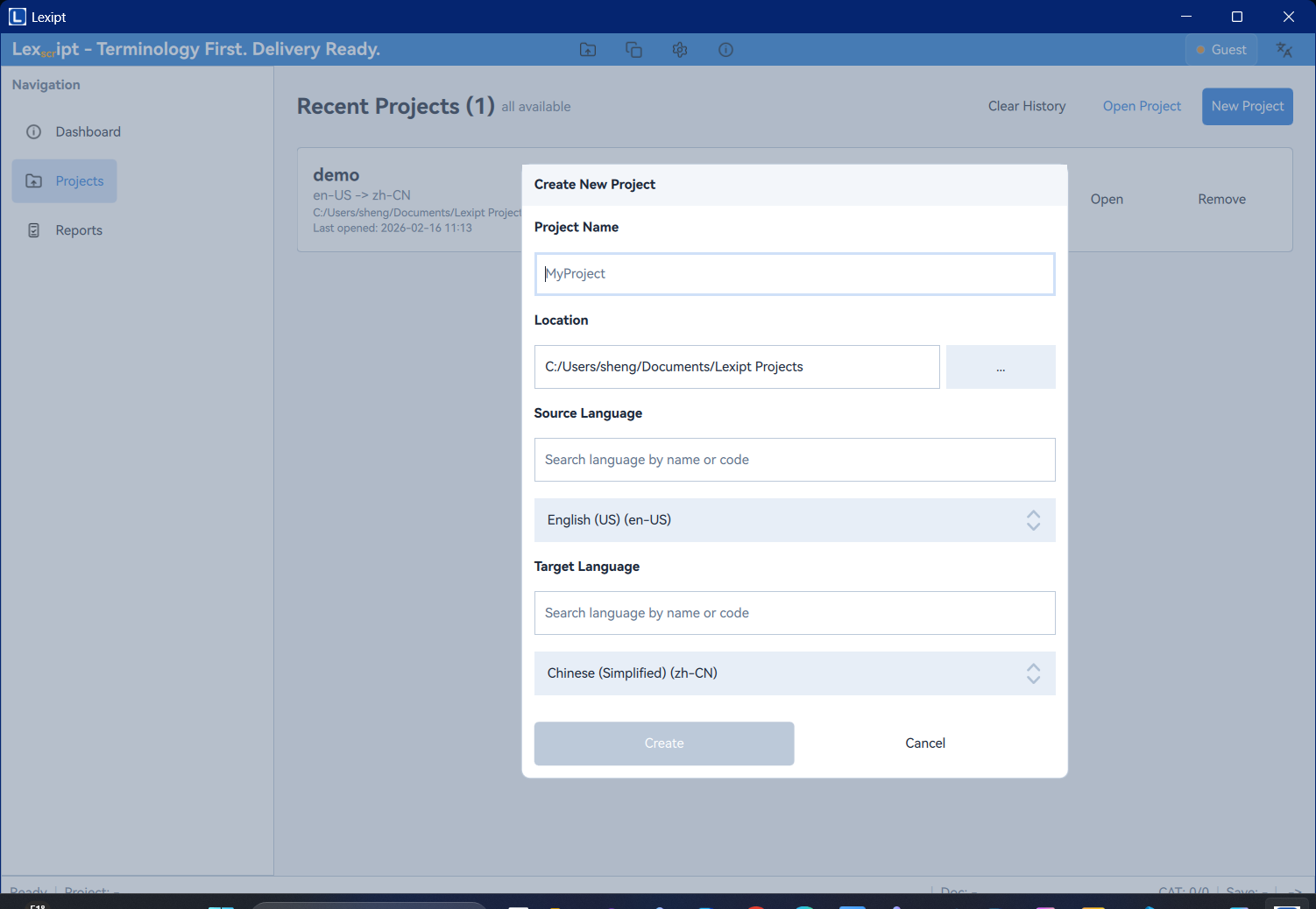
Task: Click the folder upload icon in header toolbar
Action: click(588, 50)
